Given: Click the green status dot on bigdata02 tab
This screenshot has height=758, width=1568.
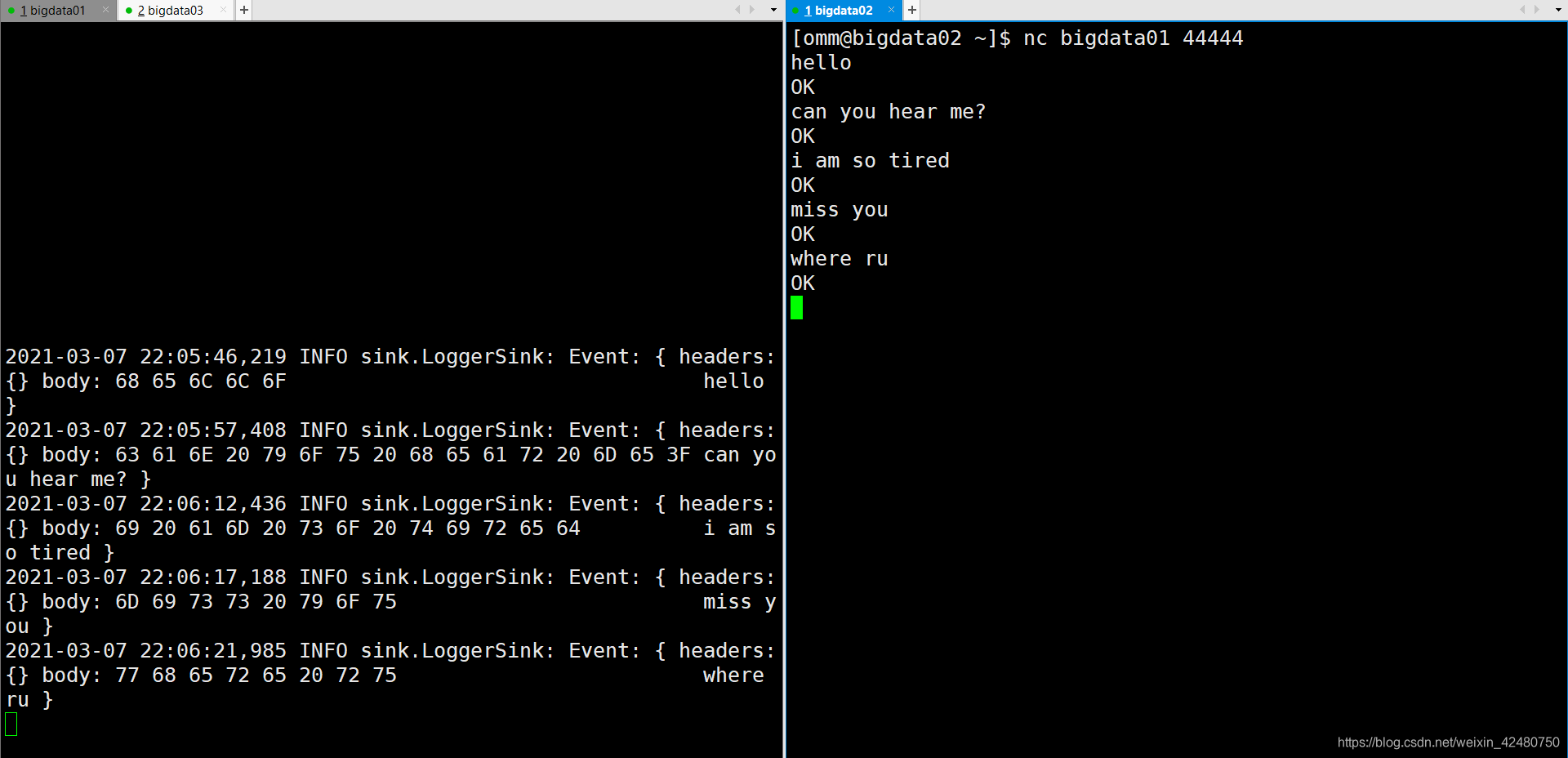Looking at the screenshot, I should click(795, 11).
